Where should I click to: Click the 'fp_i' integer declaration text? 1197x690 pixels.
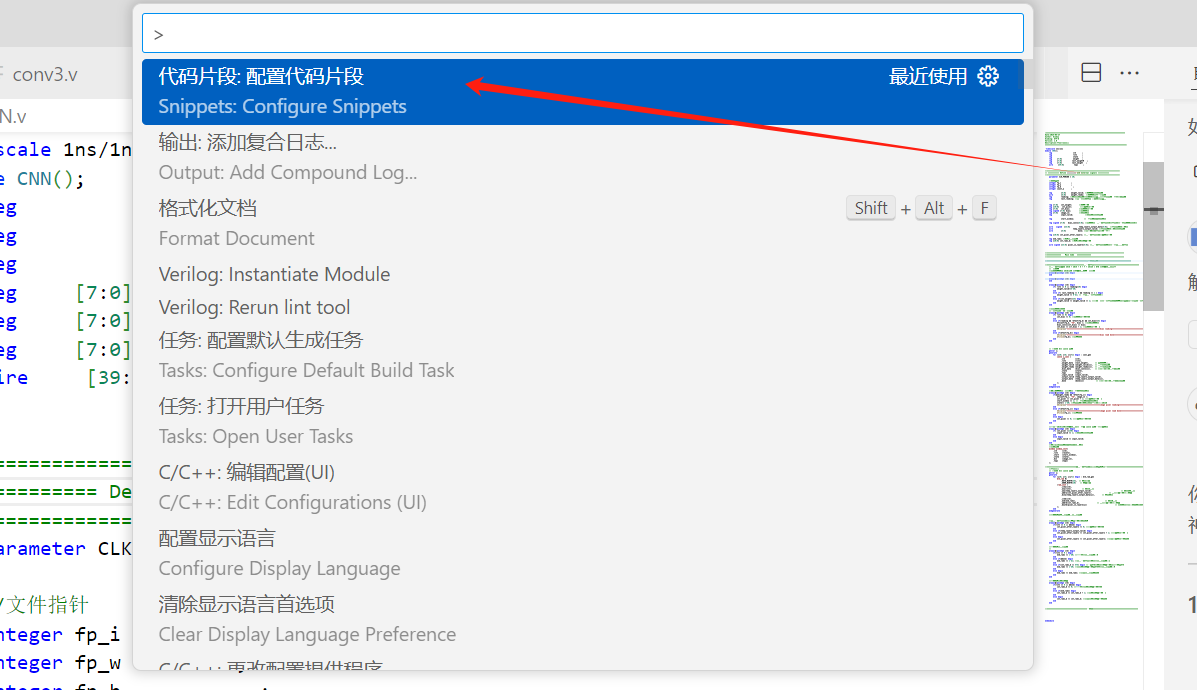click(x=97, y=634)
